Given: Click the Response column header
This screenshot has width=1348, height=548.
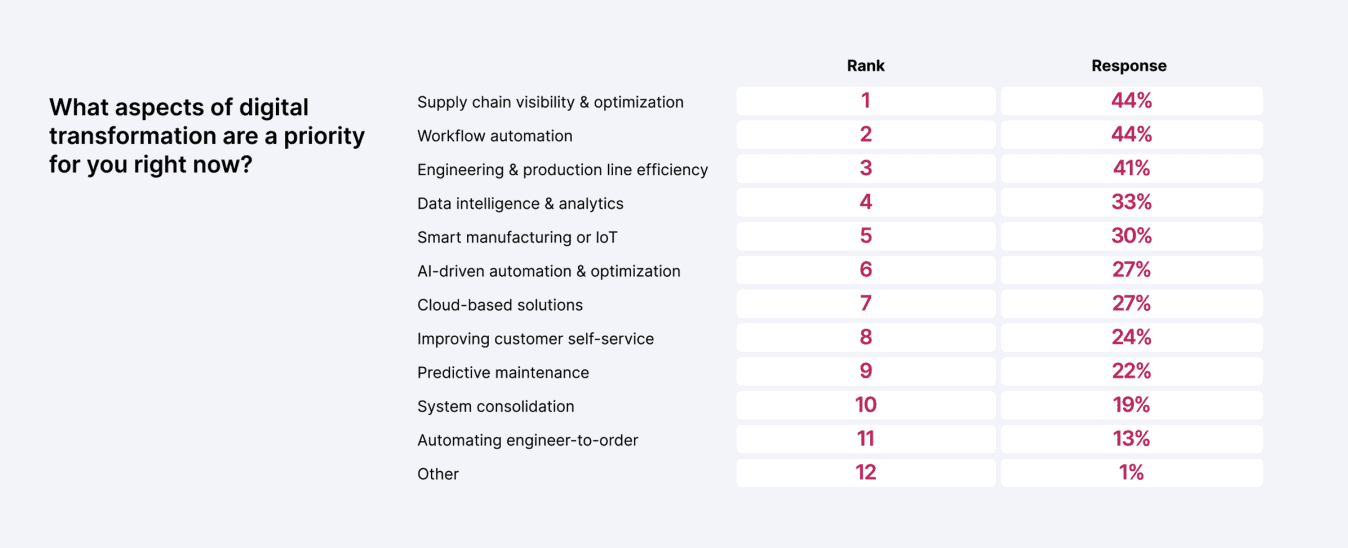Looking at the screenshot, I should click(x=1129, y=66).
